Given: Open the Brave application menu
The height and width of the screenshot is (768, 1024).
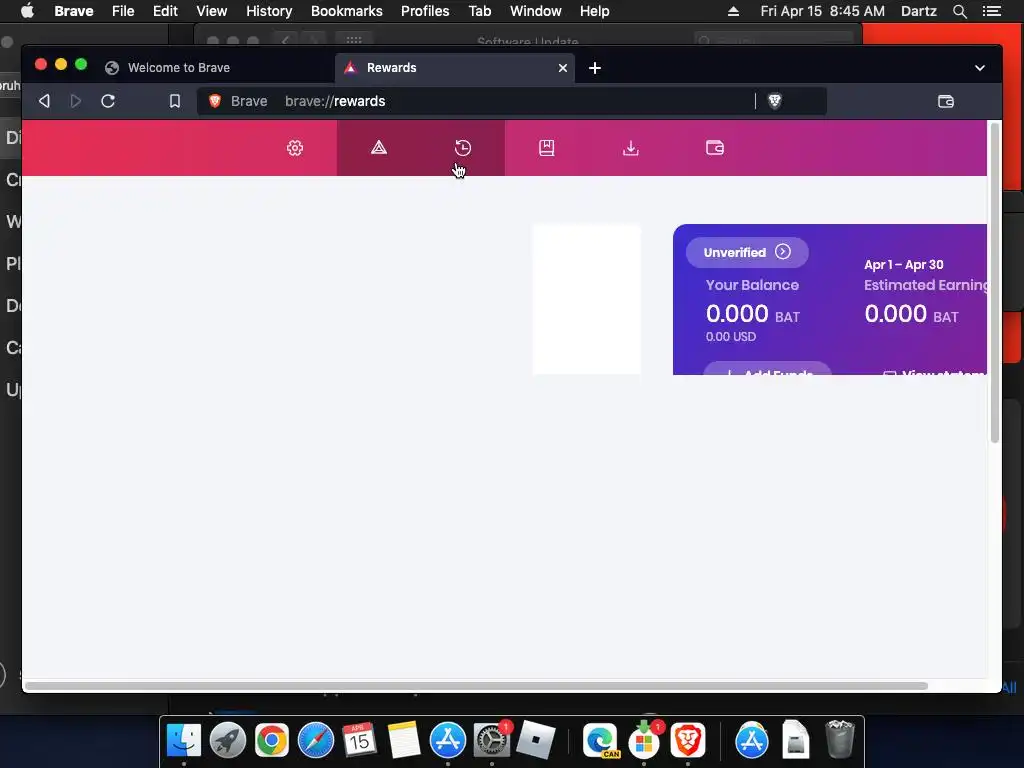Looking at the screenshot, I should (x=74, y=11).
